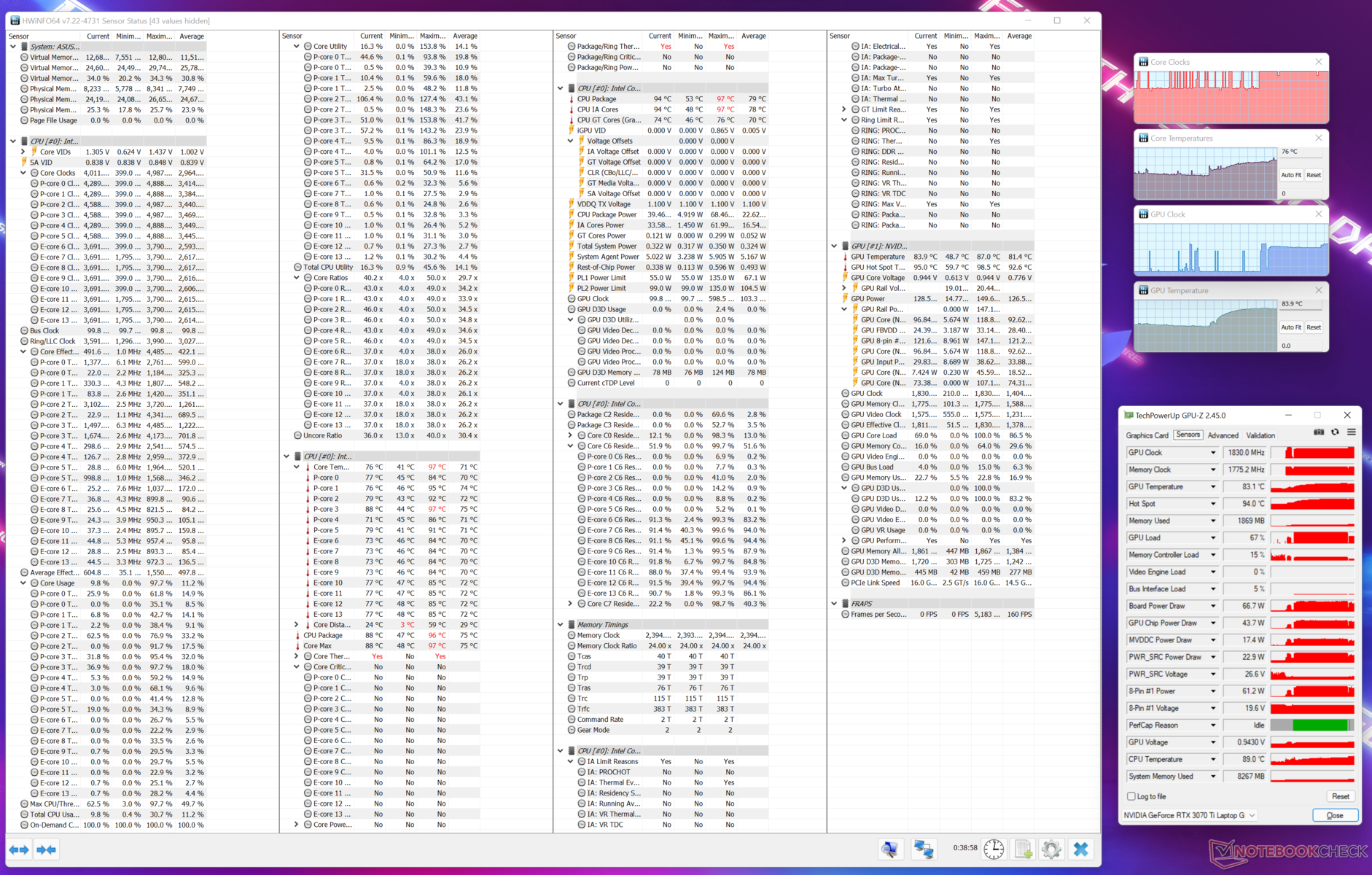Select the PCIe Link Speed row
Screen dimensions: 1372x875
(937, 583)
